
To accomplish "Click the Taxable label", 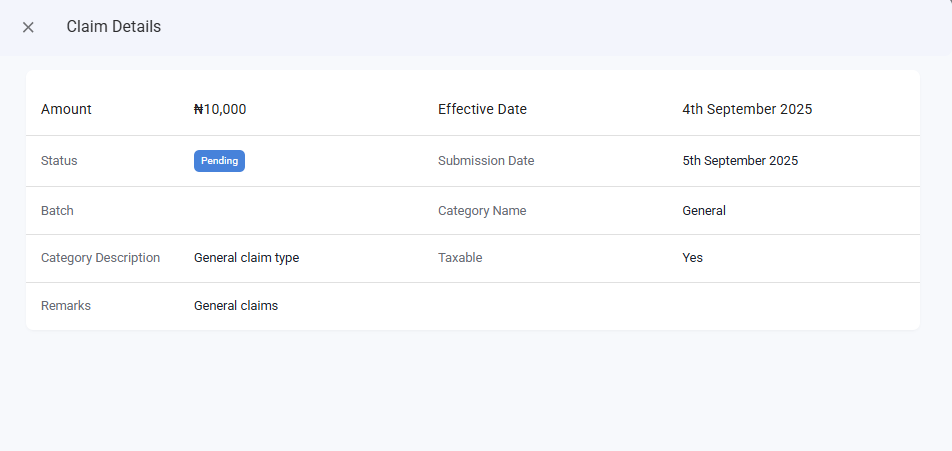I will 460,258.
